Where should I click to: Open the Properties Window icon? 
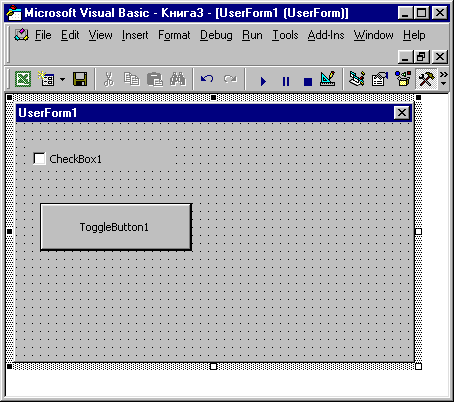point(380,79)
